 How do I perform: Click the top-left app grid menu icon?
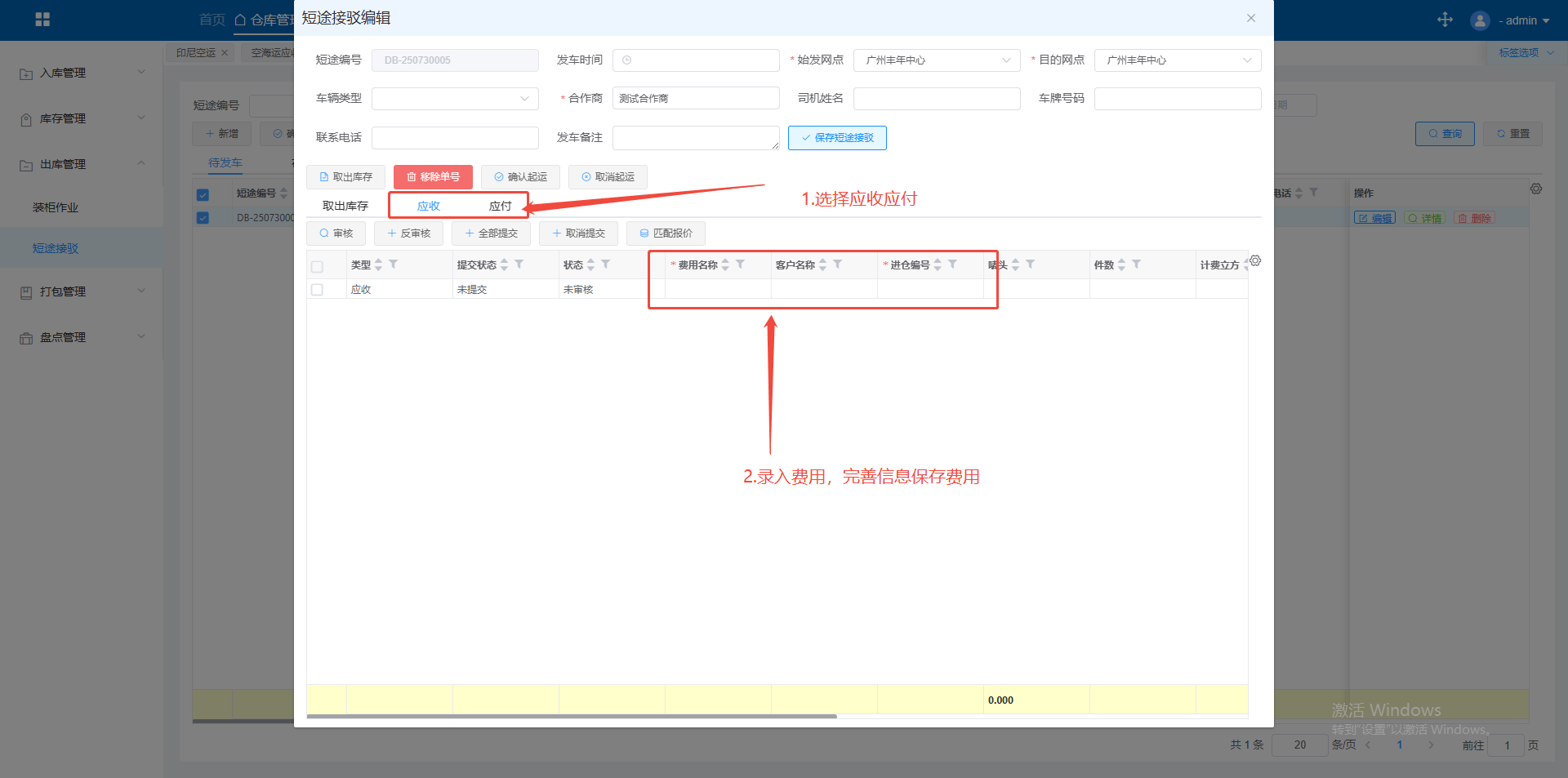pos(42,20)
